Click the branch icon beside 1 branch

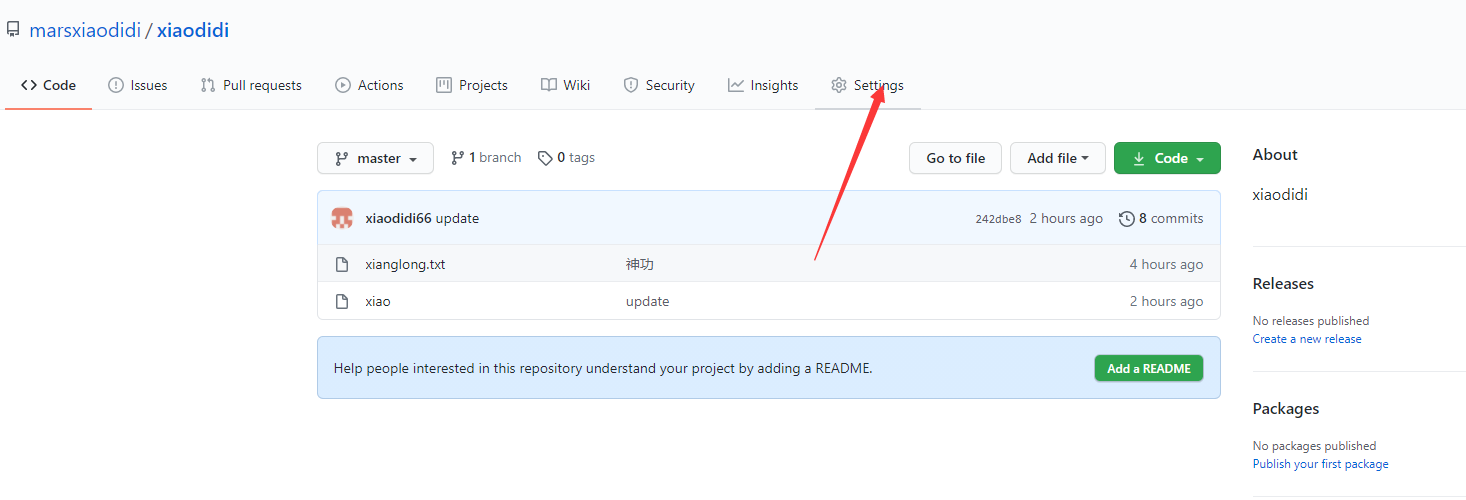[458, 158]
